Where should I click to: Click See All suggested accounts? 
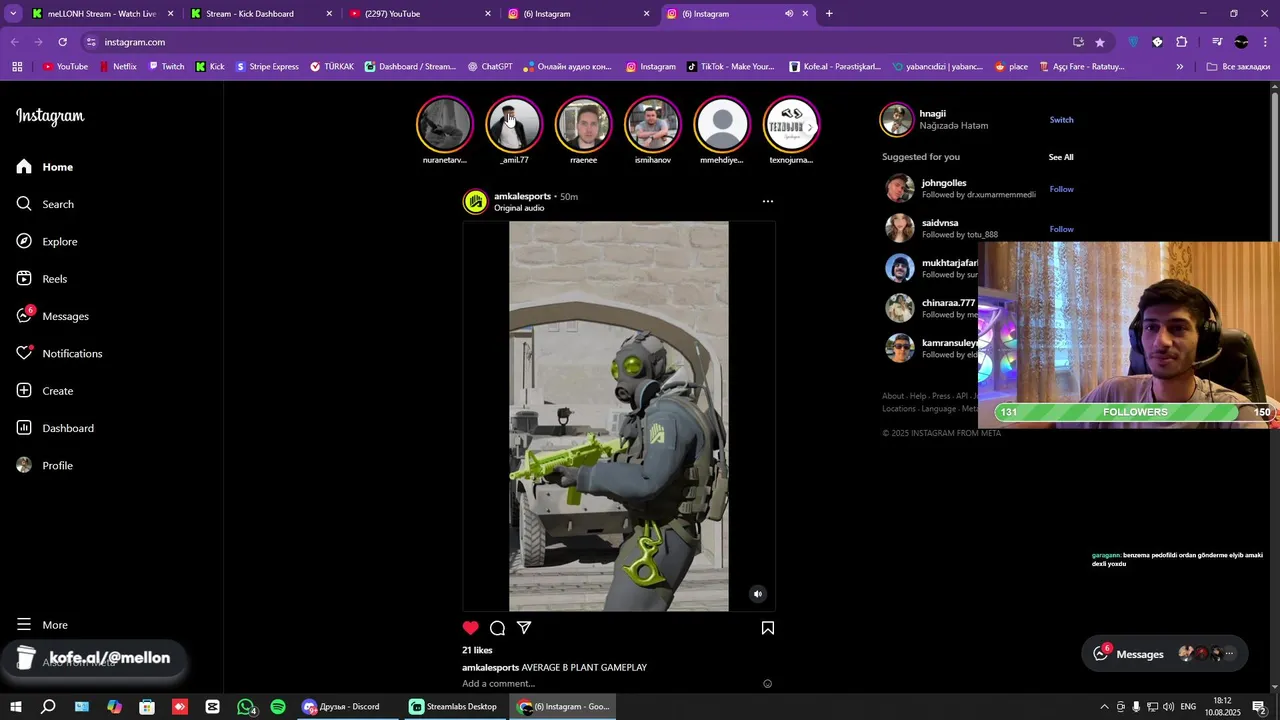[1061, 157]
